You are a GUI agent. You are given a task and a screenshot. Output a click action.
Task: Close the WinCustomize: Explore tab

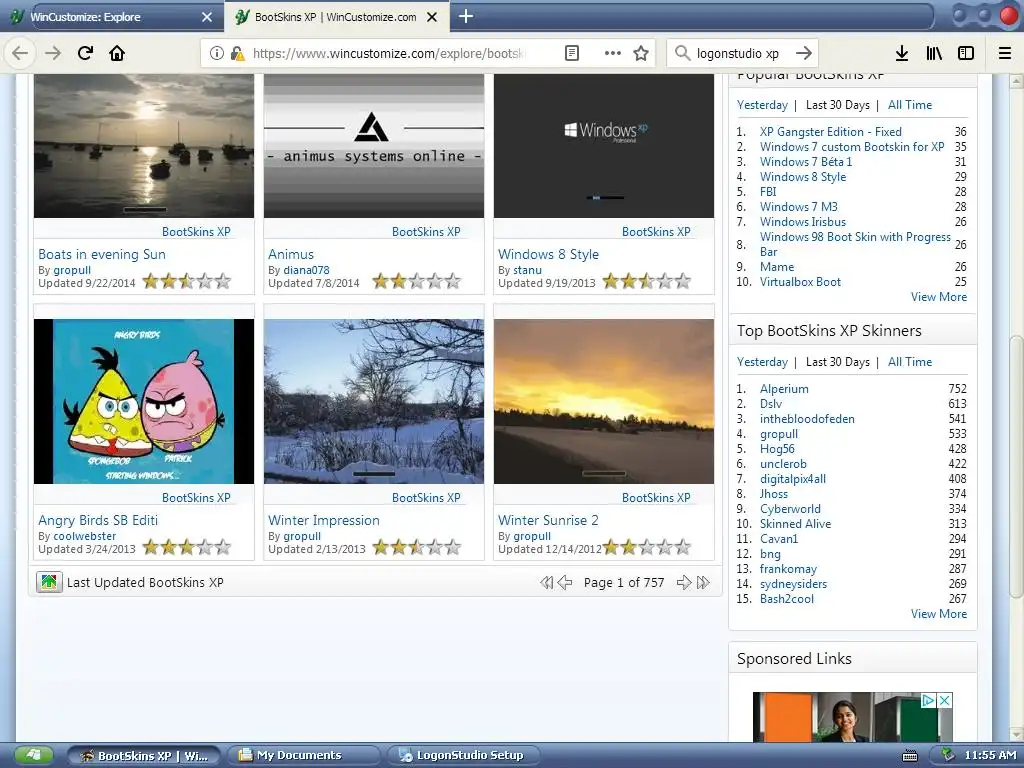206,17
